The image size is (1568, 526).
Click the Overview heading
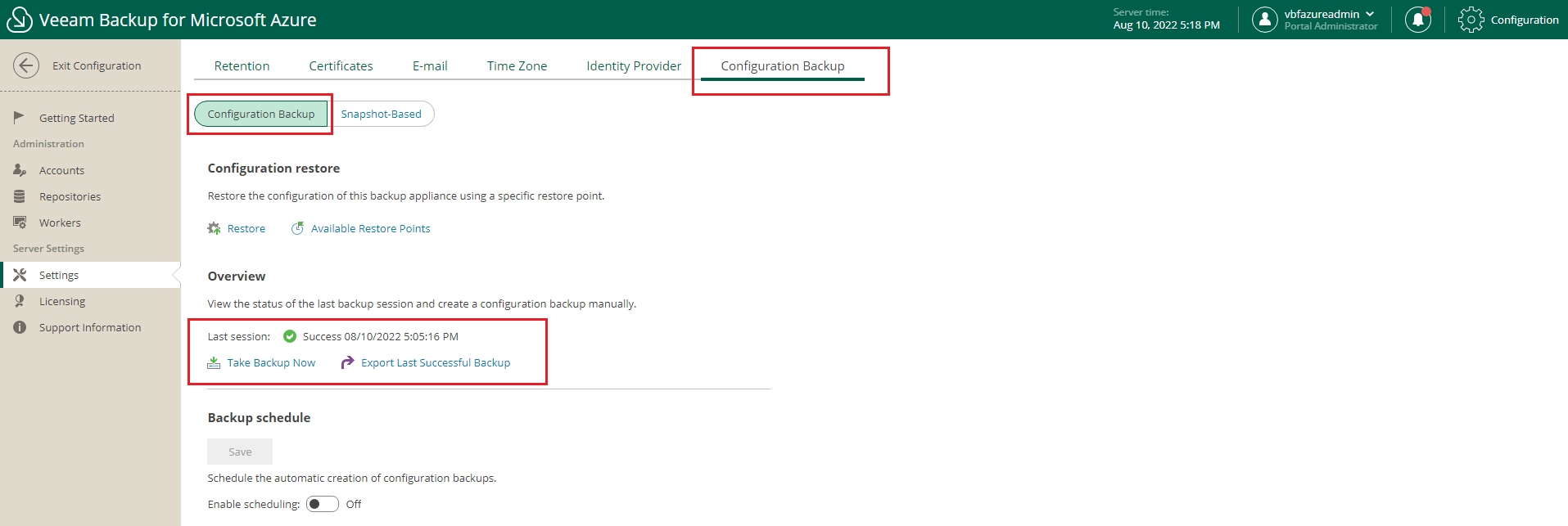237,276
